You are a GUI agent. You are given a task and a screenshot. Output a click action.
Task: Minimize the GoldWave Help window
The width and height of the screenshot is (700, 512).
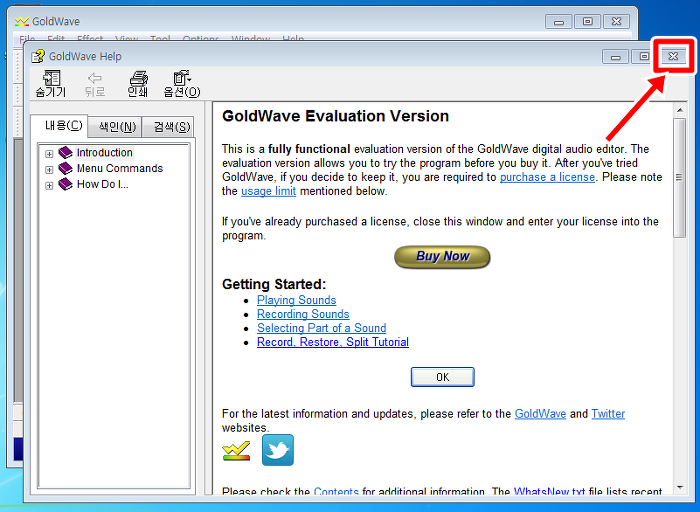pyautogui.click(x=616, y=56)
